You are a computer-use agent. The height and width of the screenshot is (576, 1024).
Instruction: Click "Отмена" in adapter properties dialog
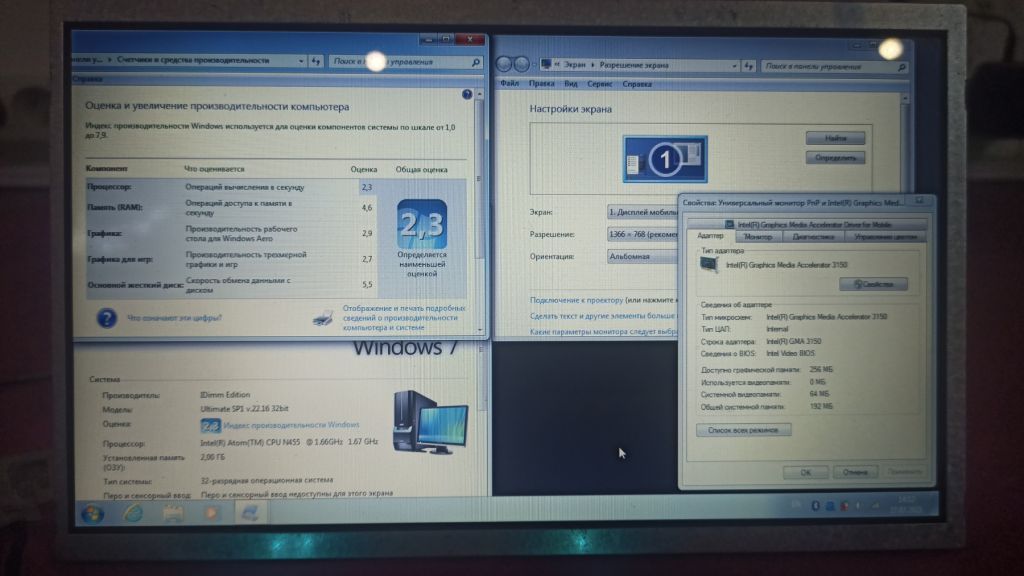855,472
